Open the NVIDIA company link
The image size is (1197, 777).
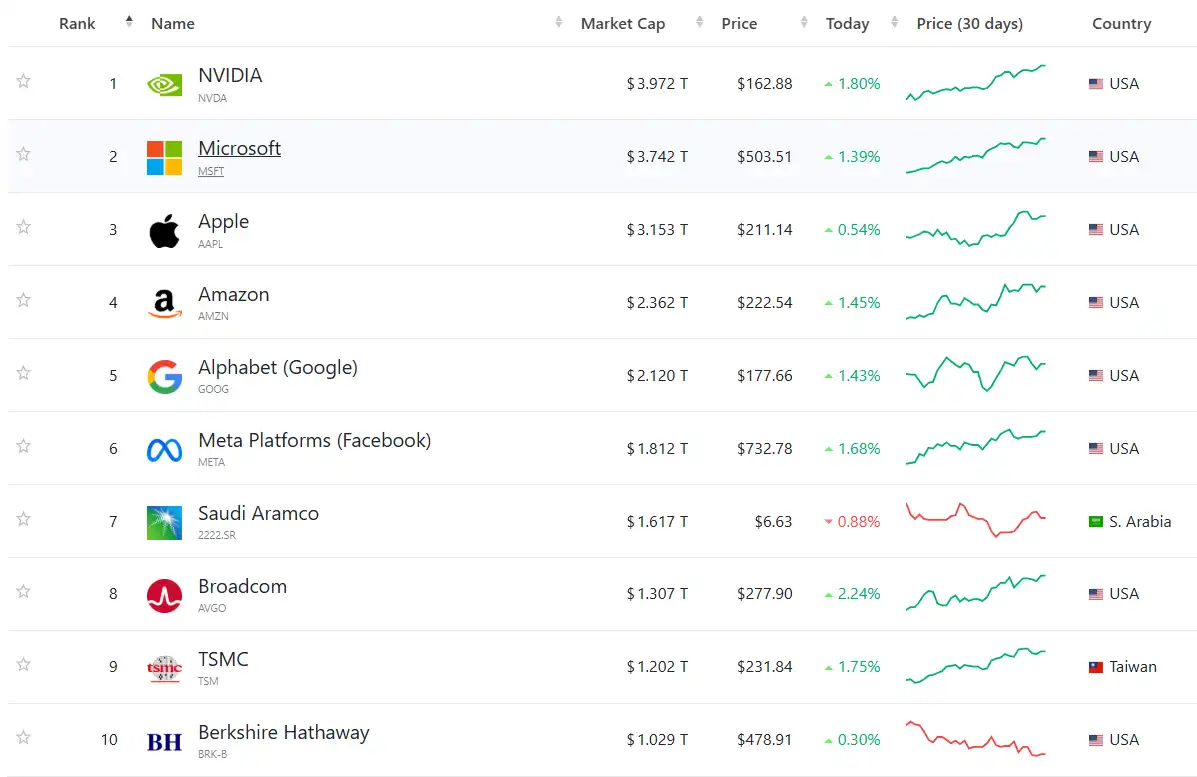(230, 75)
